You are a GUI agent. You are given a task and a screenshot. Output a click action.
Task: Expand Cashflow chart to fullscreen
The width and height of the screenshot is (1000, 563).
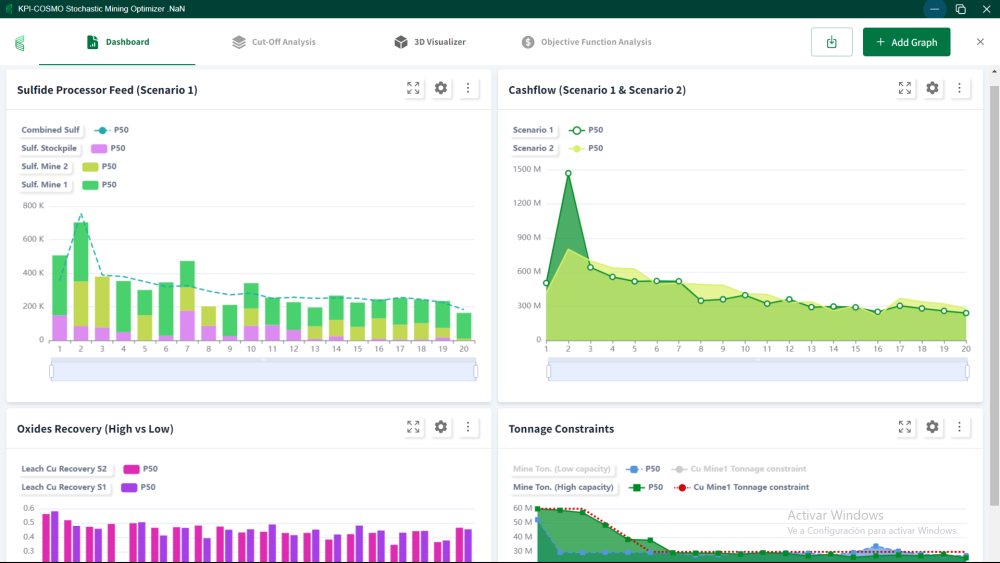tap(905, 89)
